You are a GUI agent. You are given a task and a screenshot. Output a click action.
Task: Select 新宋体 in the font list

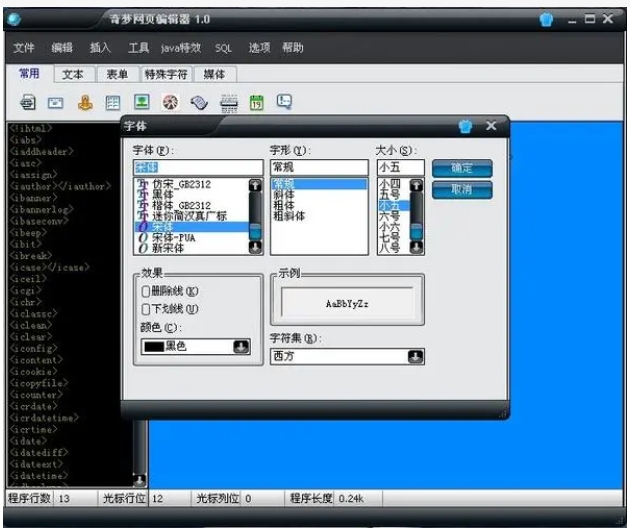(x=192, y=248)
